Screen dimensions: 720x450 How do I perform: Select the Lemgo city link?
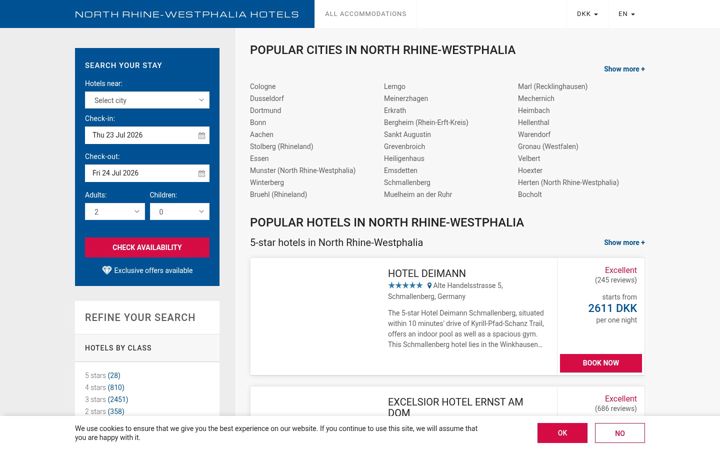pyautogui.click(x=394, y=86)
